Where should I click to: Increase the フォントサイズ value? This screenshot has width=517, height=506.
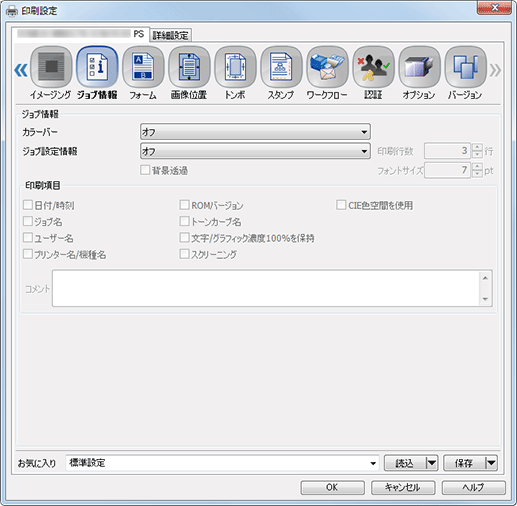point(478,166)
